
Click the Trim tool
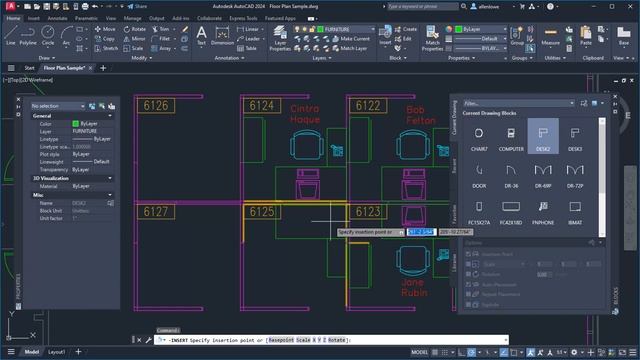[161, 29]
